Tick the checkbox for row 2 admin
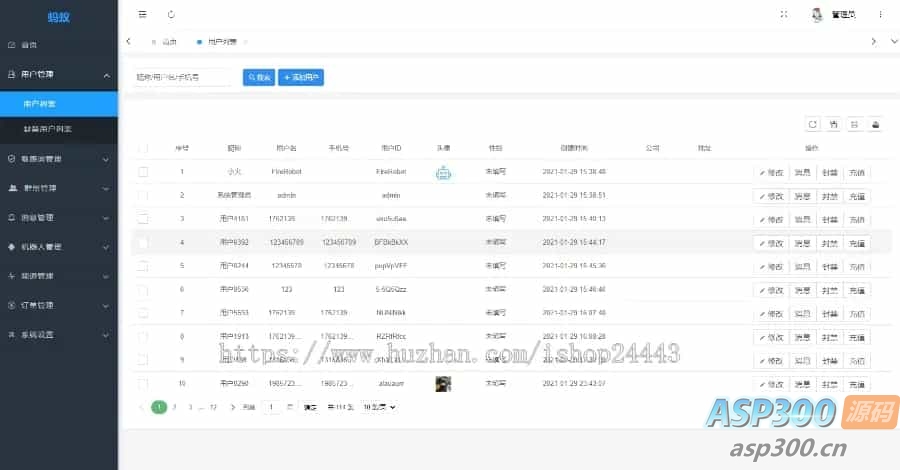 click(143, 195)
